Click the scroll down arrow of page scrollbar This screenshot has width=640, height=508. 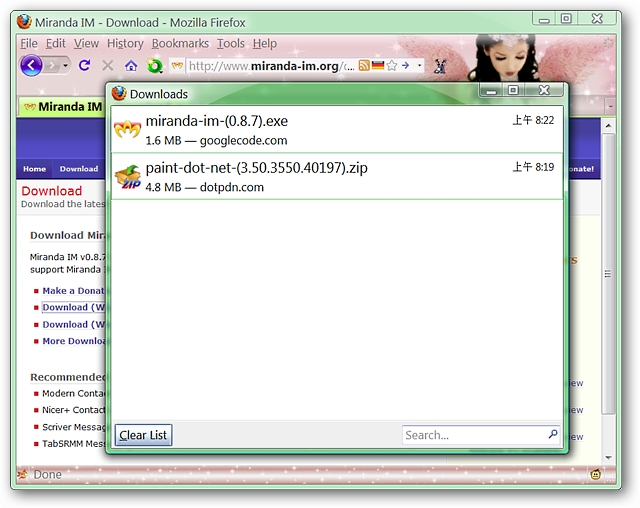click(x=608, y=457)
